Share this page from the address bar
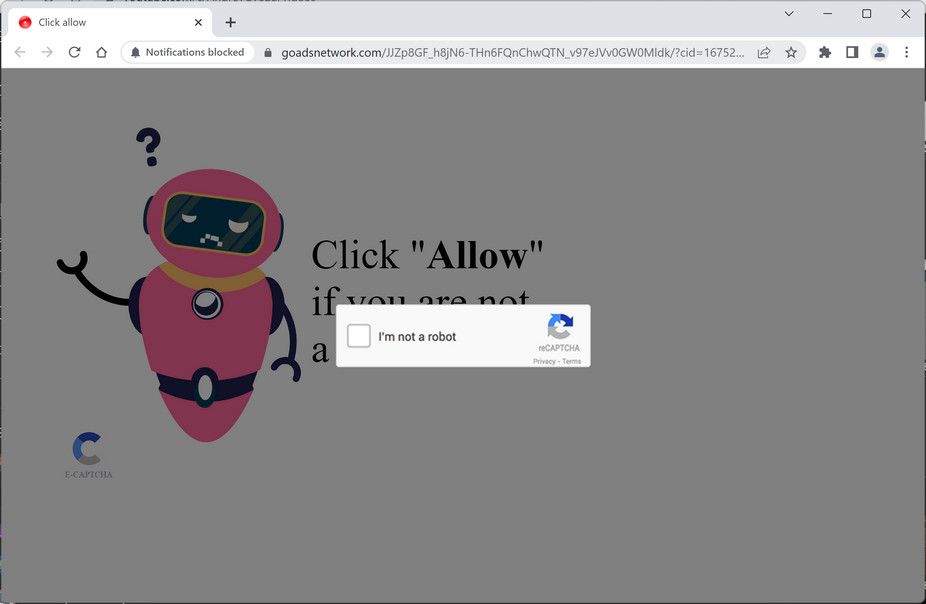The width and height of the screenshot is (926, 604). coord(764,53)
